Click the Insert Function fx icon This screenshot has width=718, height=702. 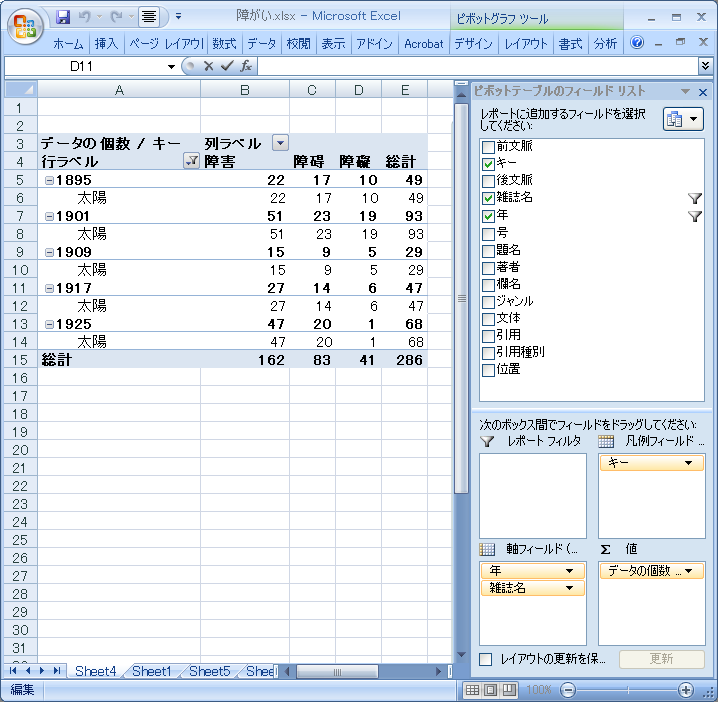(x=246, y=66)
